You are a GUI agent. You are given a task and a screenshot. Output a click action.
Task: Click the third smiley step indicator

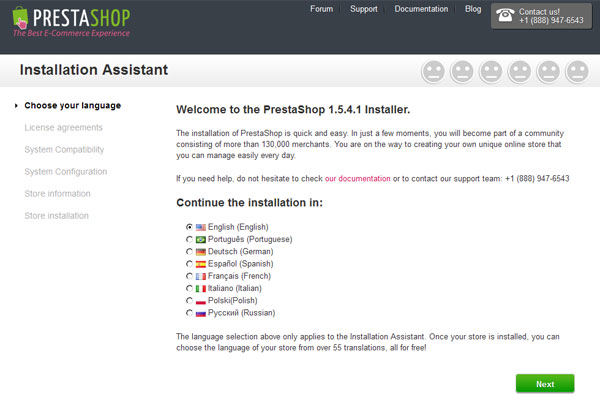click(491, 72)
